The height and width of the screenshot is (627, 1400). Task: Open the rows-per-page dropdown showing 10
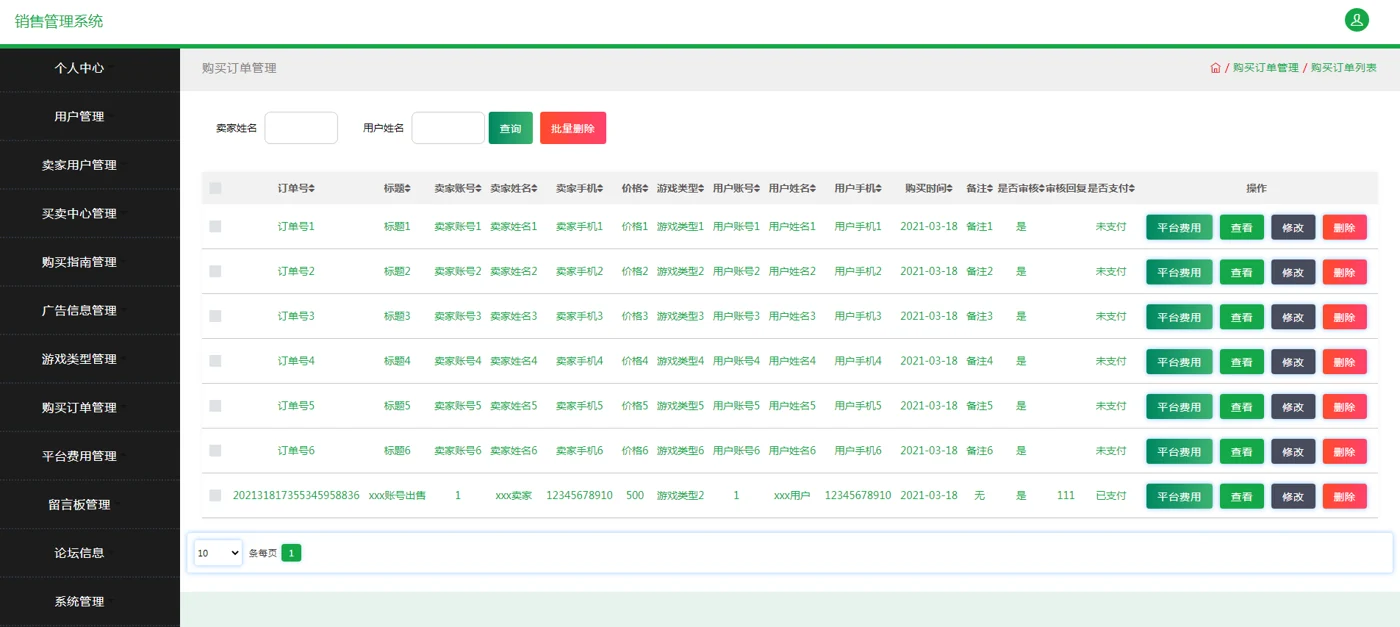coord(218,553)
